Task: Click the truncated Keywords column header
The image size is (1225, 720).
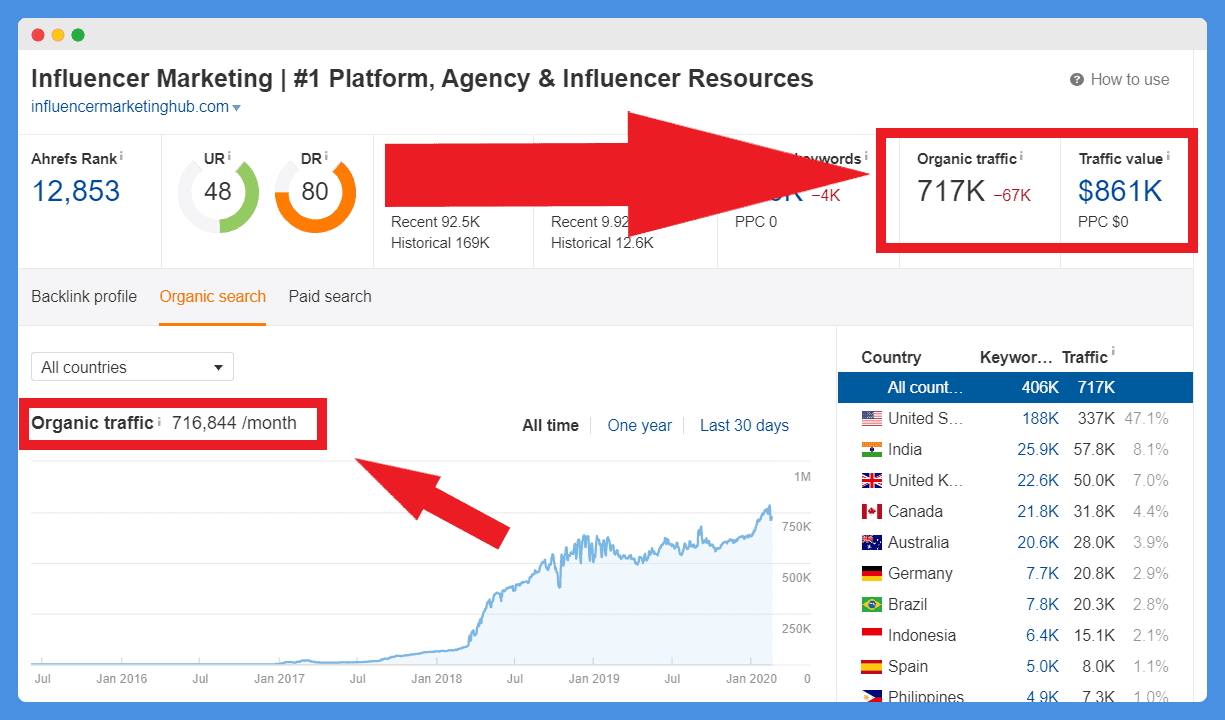Action: click(1016, 357)
